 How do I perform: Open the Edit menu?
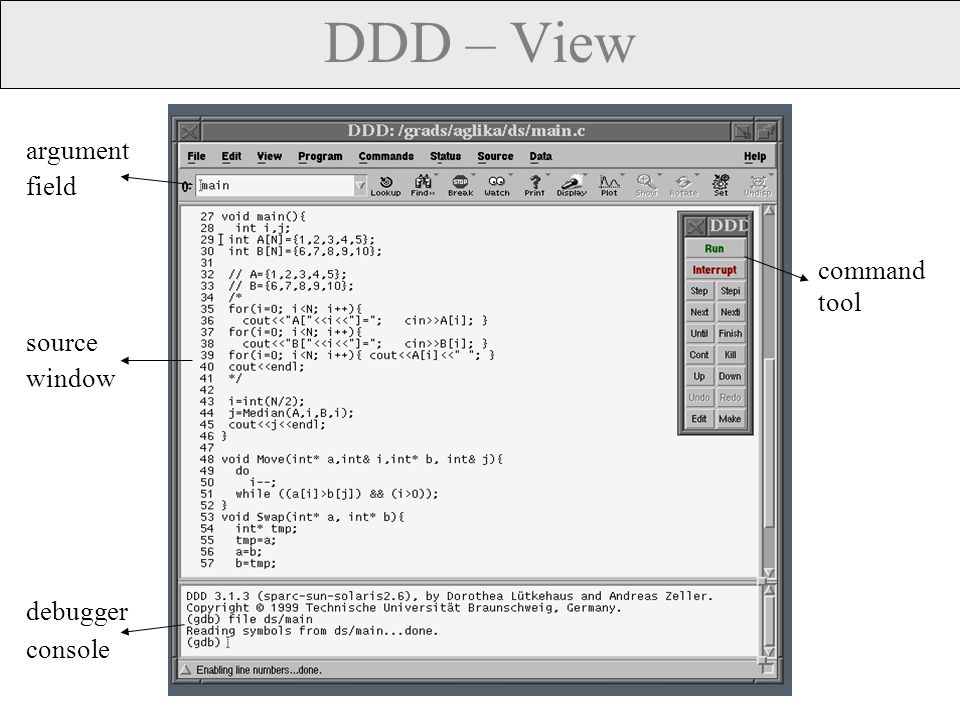tap(231, 156)
